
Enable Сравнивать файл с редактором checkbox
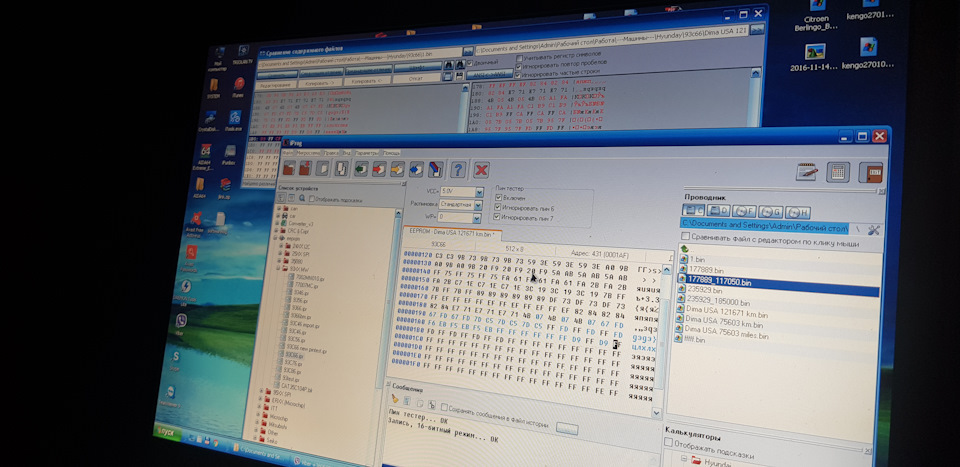tap(686, 236)
